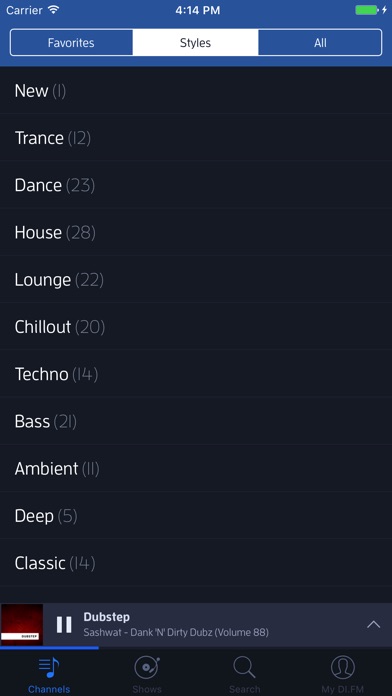The image size is (392, 696).
Task: Open the Shows turntable icon
Action: (x=147, y=667)
